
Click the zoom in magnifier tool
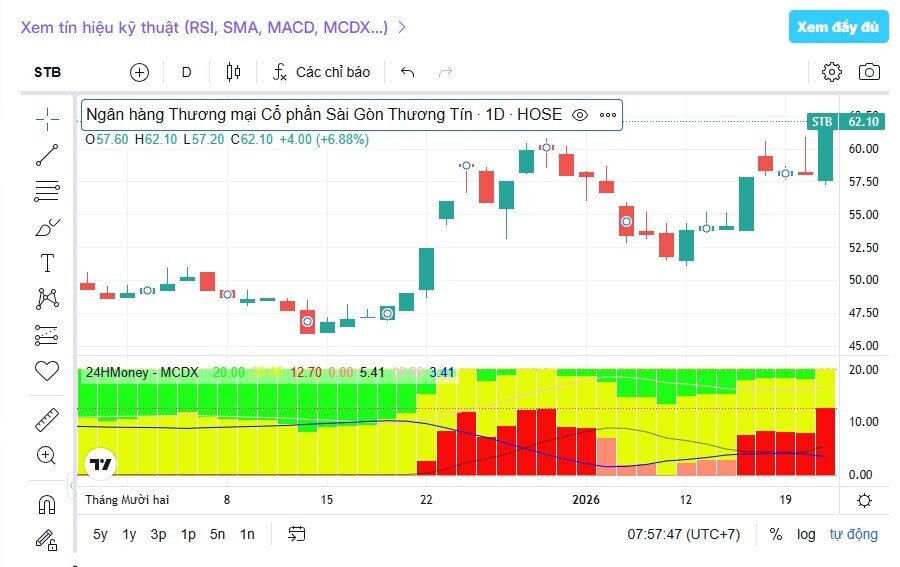[x=47, y=455]
